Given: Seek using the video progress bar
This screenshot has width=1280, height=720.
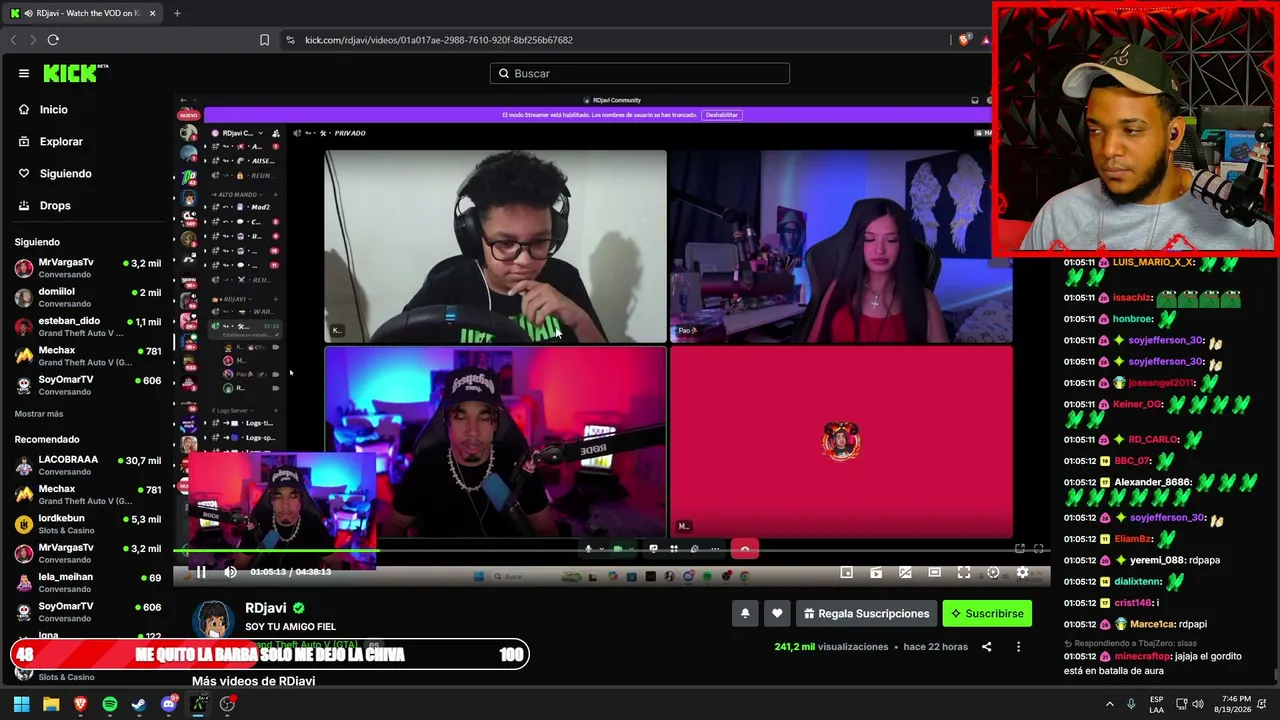Looking at the screenshot, I should click(611, 550).
